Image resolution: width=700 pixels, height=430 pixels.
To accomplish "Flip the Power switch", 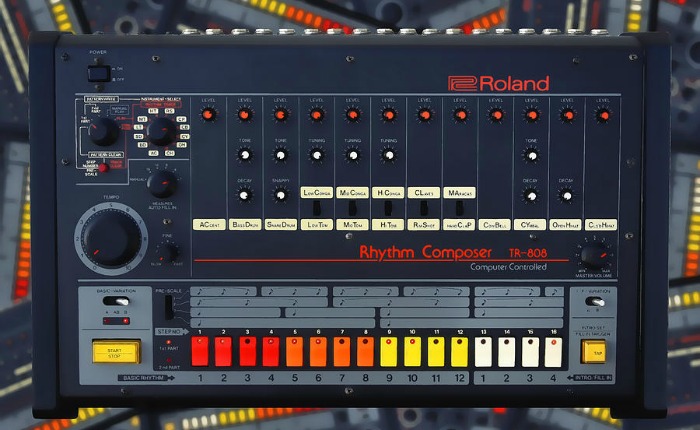I will 99,73.
